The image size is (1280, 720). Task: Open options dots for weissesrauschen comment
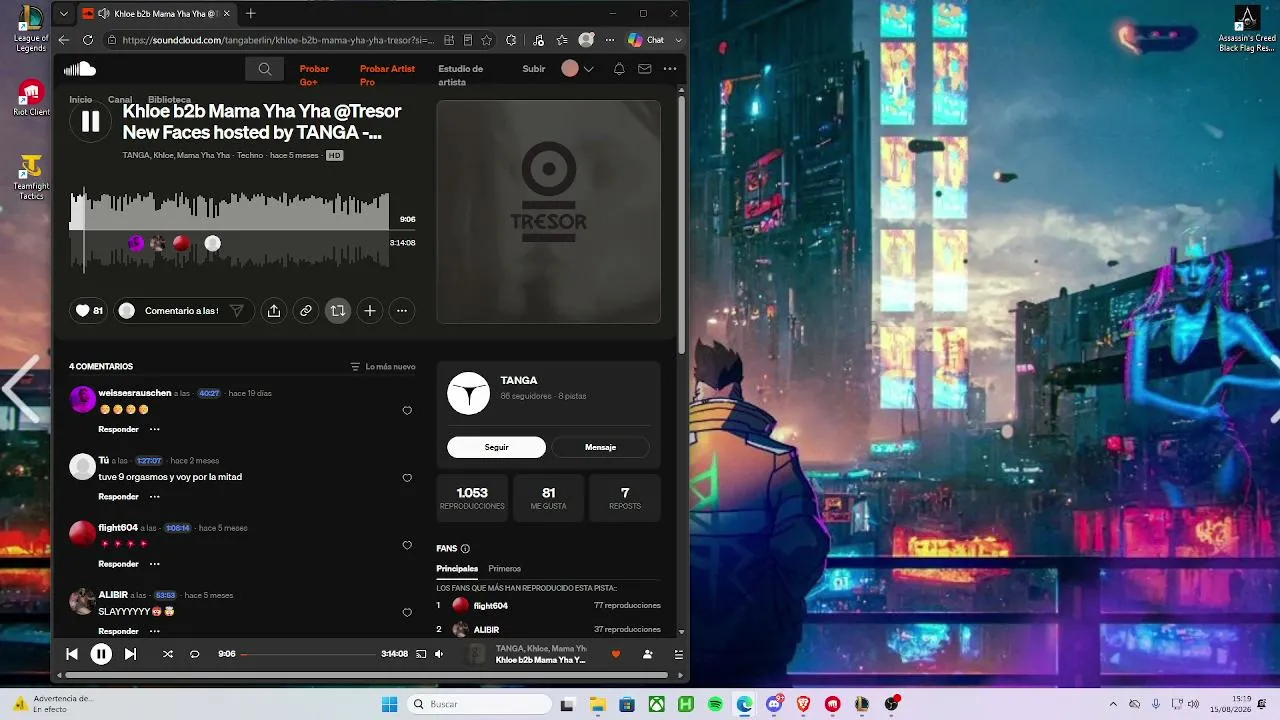tap(155, 429)
